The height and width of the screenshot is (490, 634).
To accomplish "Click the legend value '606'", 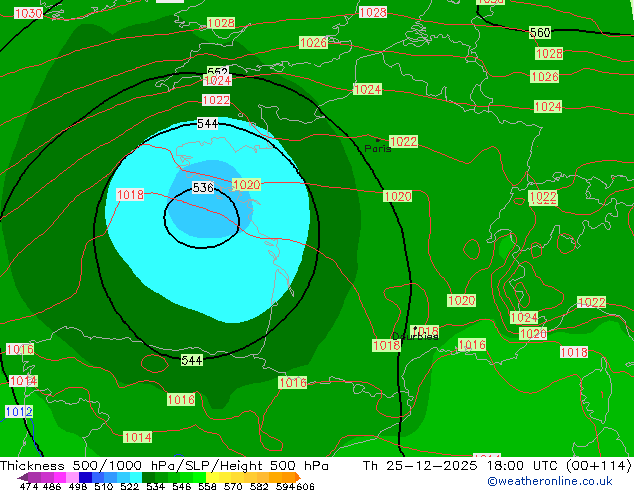I will 305,486.
